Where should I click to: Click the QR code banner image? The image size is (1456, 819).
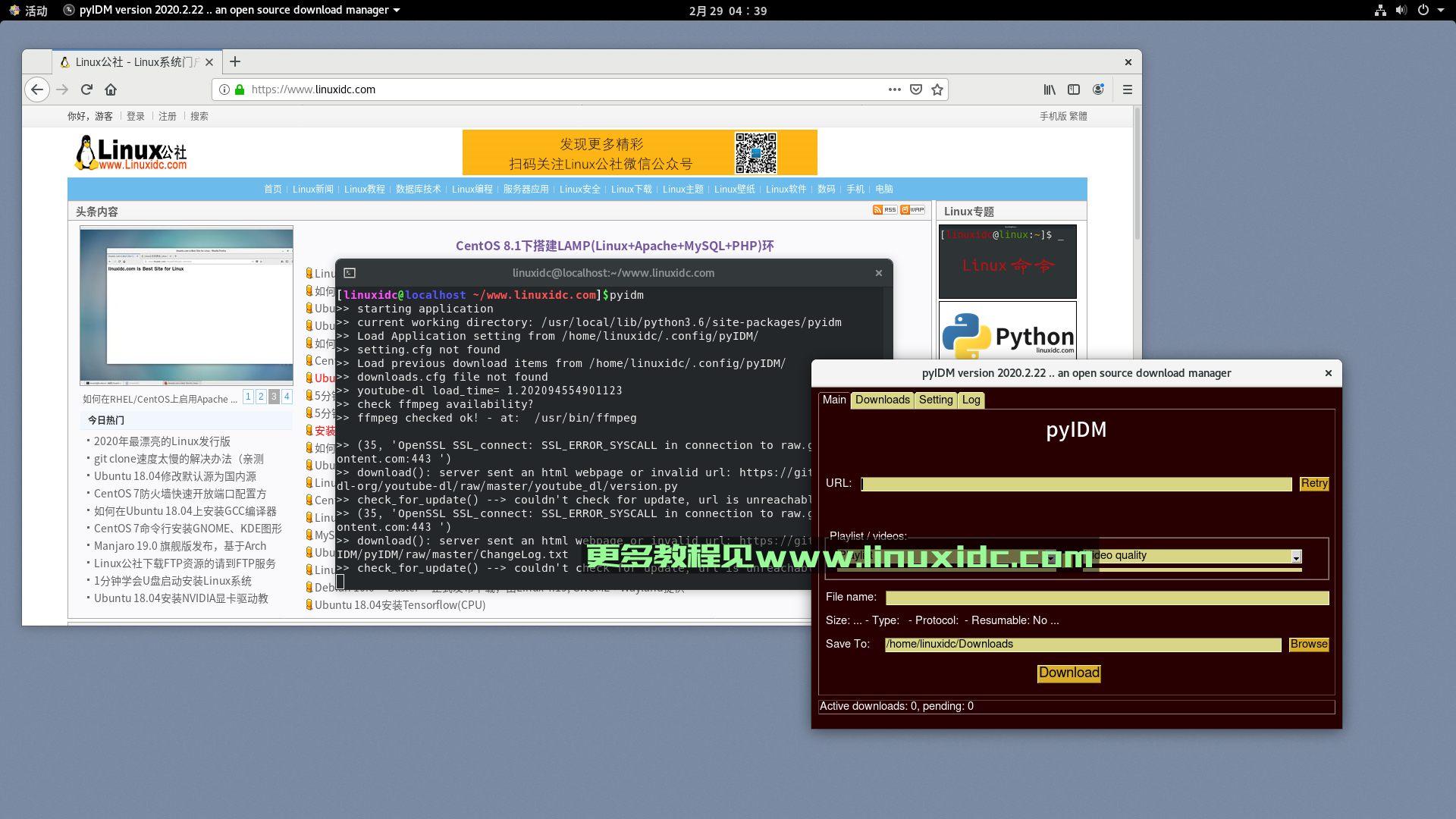(x=640, y=152)
